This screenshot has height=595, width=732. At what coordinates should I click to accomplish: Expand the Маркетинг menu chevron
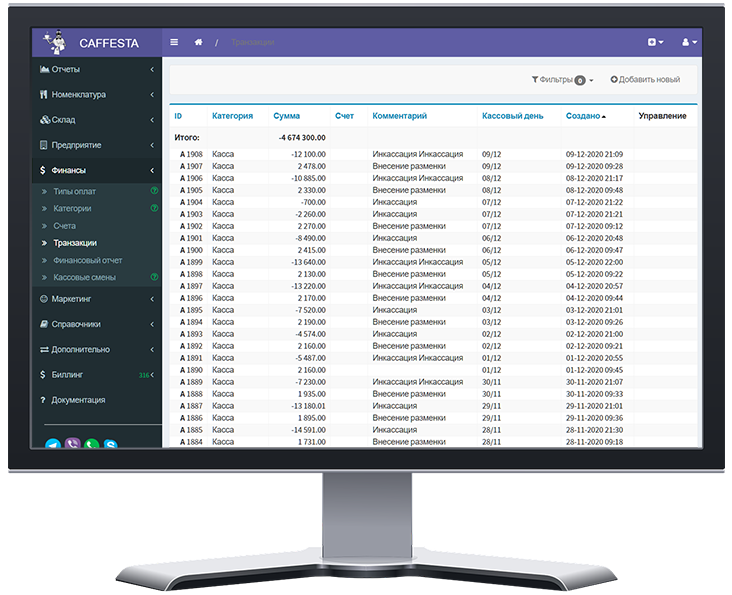[152, 299]
